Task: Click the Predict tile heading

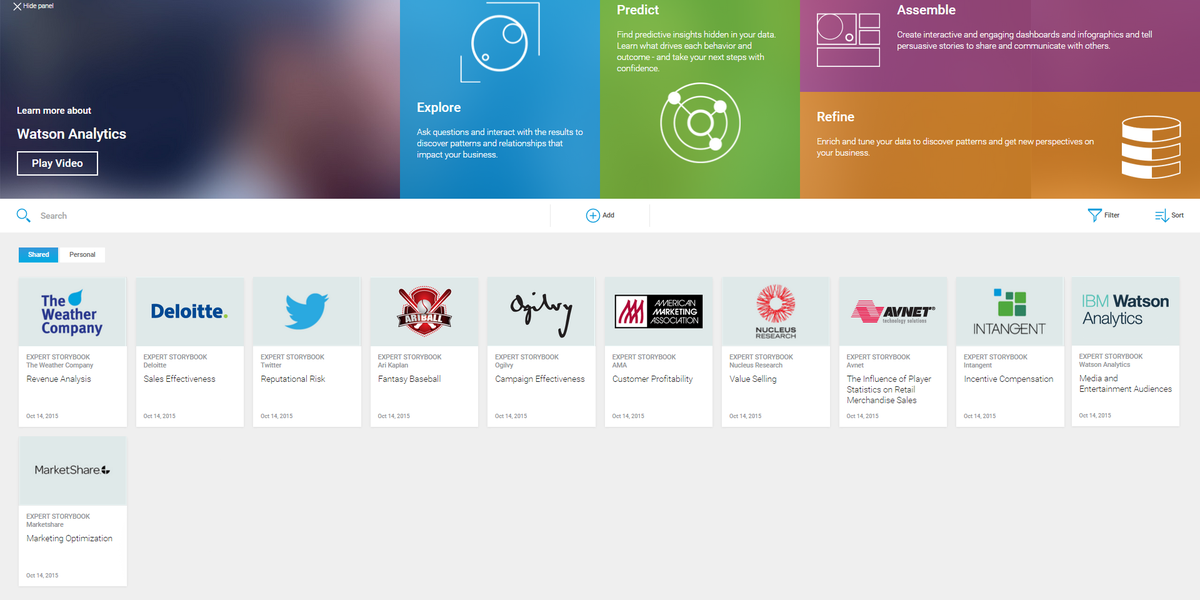Action: [638, 10]
